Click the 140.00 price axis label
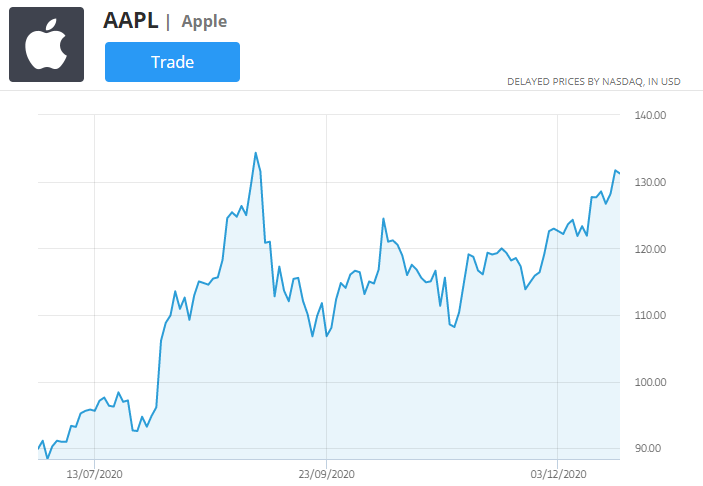This screenshot has width=703, height=486. [650, 116]
